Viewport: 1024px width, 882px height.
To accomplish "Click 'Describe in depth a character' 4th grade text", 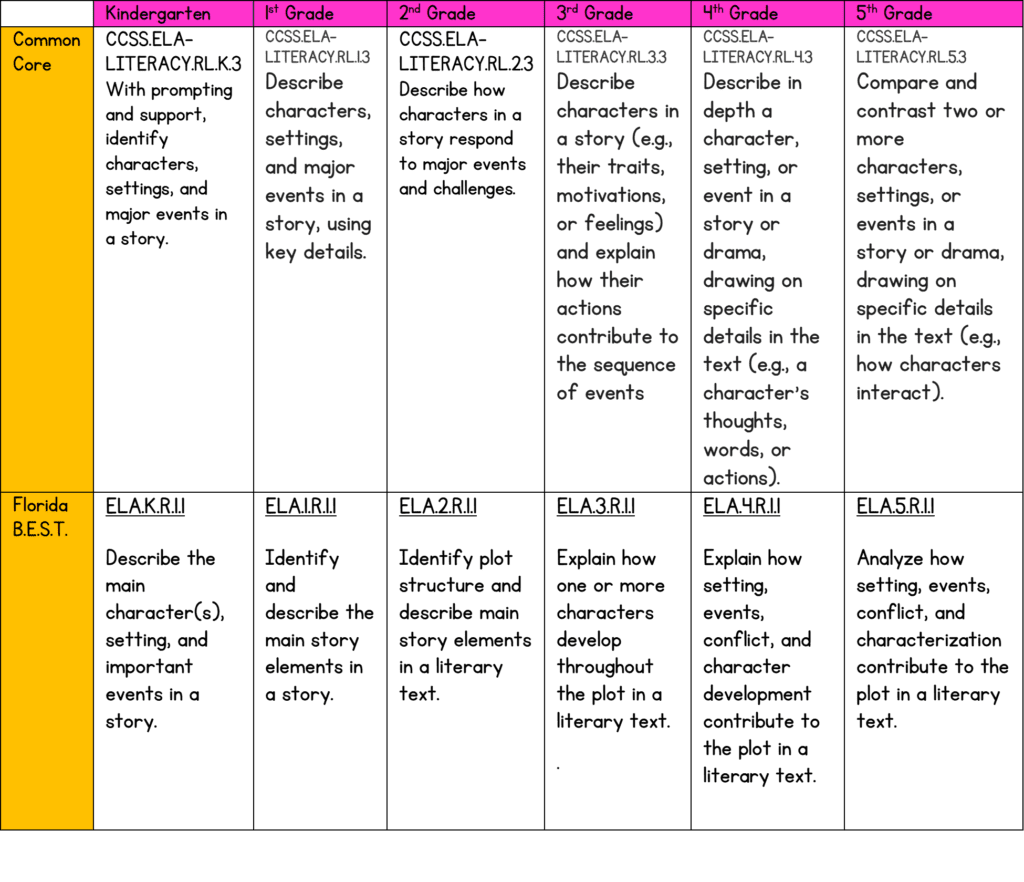I will click(x=752, y=110).
